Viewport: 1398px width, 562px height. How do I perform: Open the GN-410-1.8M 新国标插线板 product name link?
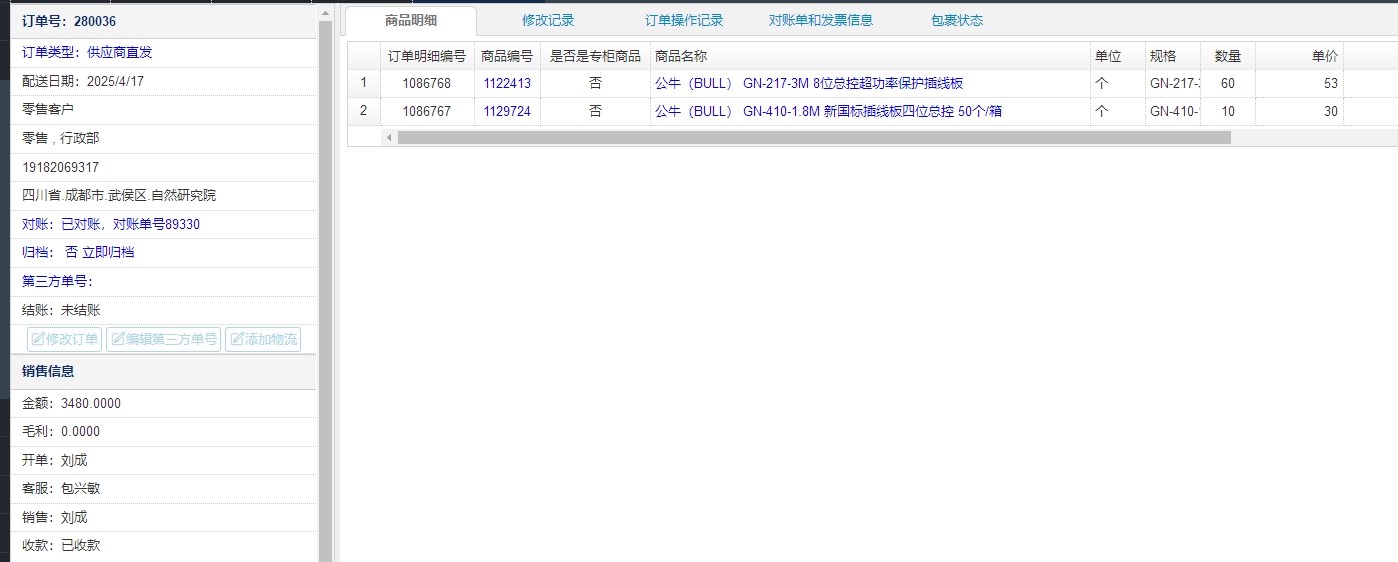pos(828,112)
